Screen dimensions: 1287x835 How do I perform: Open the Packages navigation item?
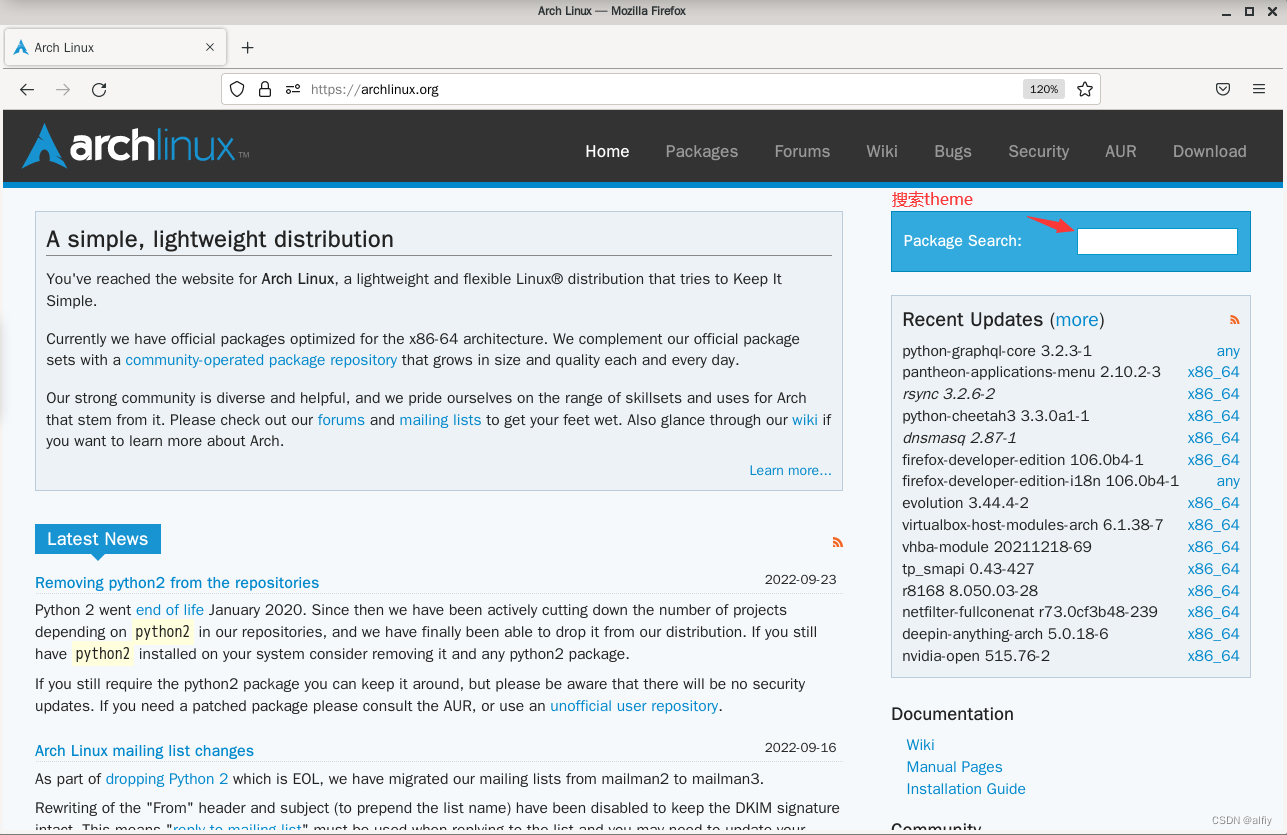coord(702,151)
